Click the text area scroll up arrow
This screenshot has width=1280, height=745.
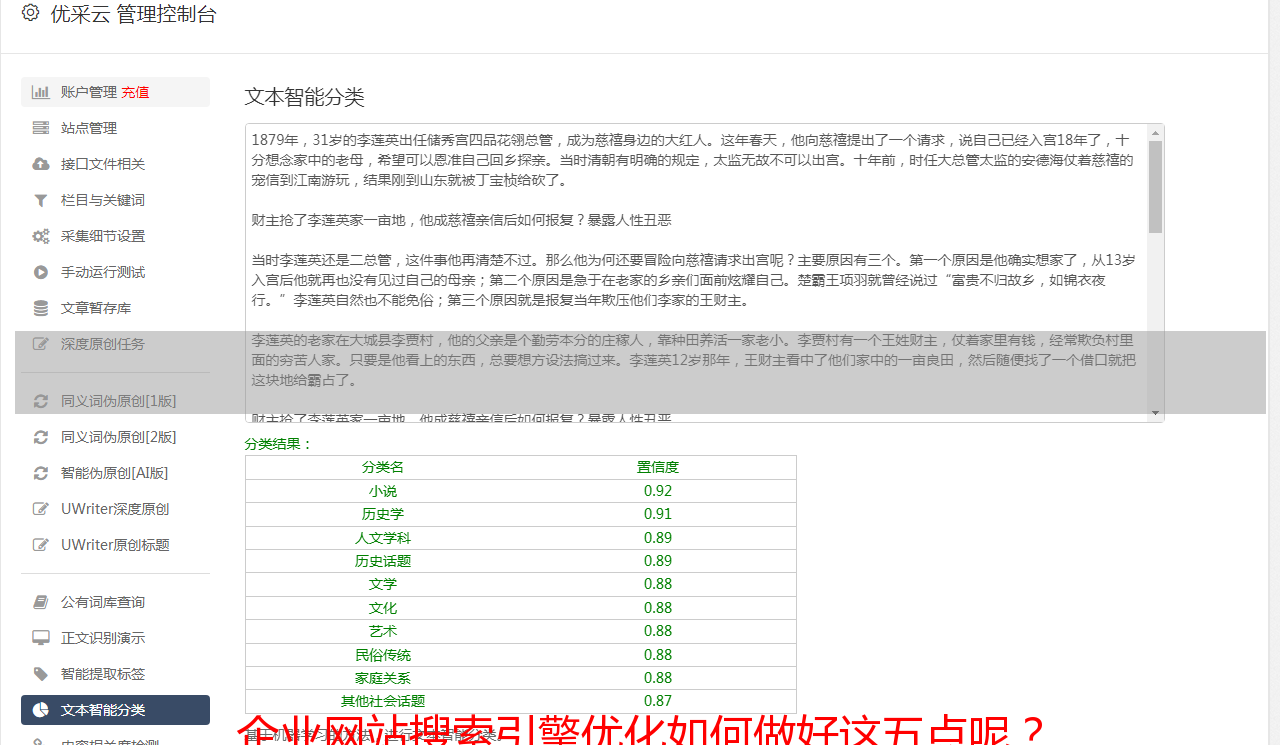(x=1155, y=132)
